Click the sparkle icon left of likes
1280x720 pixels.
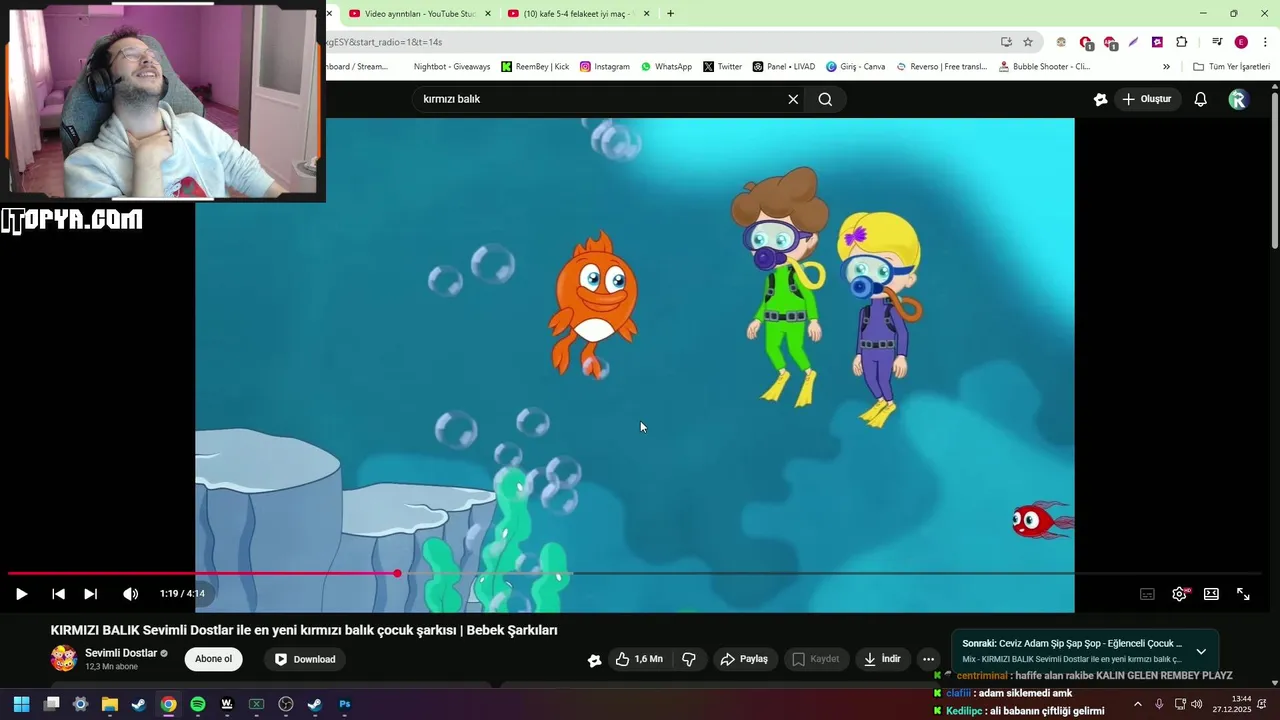(x=594, y=660)
